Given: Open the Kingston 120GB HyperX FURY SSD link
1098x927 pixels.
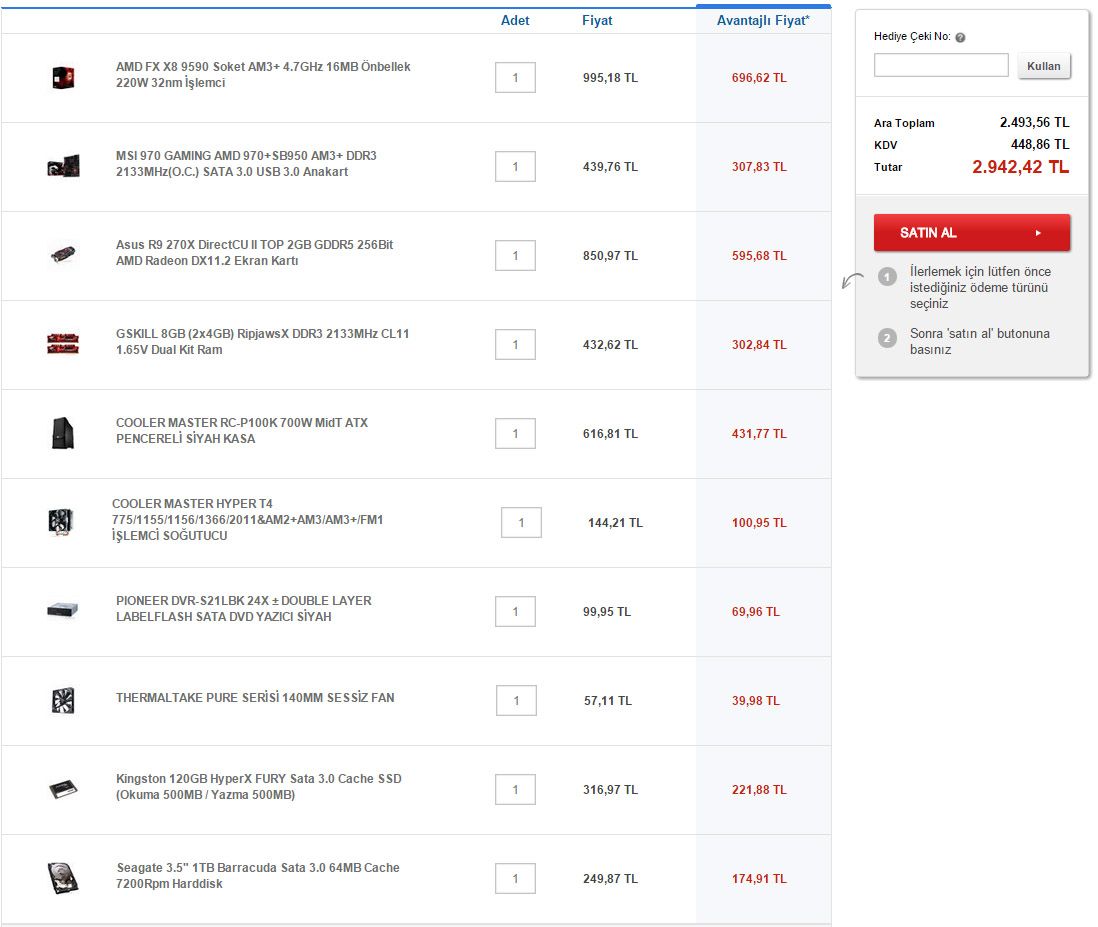Looking at the screenshot, I should tap(258, 787).
